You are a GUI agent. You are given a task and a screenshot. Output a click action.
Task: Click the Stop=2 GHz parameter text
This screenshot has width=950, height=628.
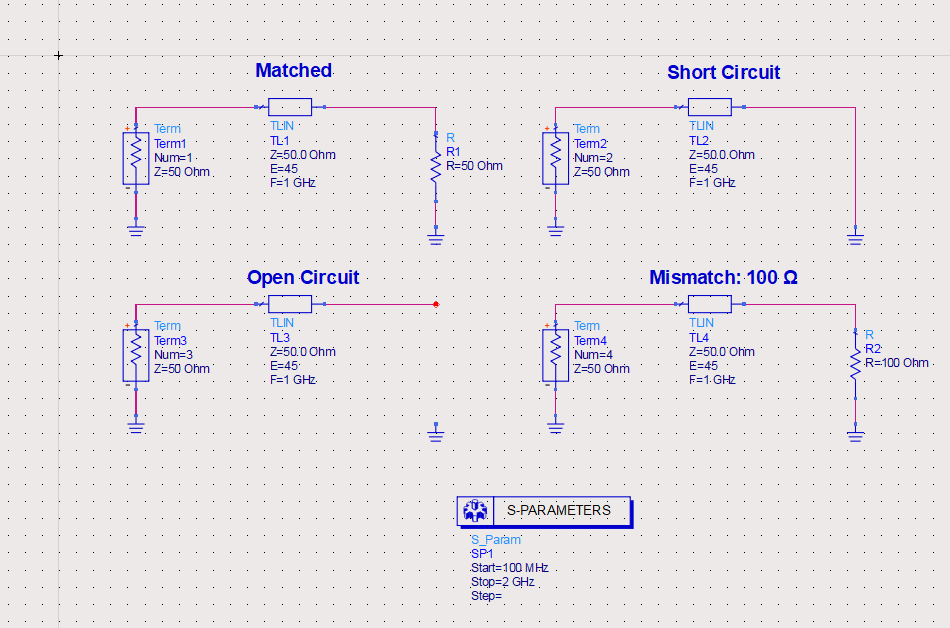[503, 582]
